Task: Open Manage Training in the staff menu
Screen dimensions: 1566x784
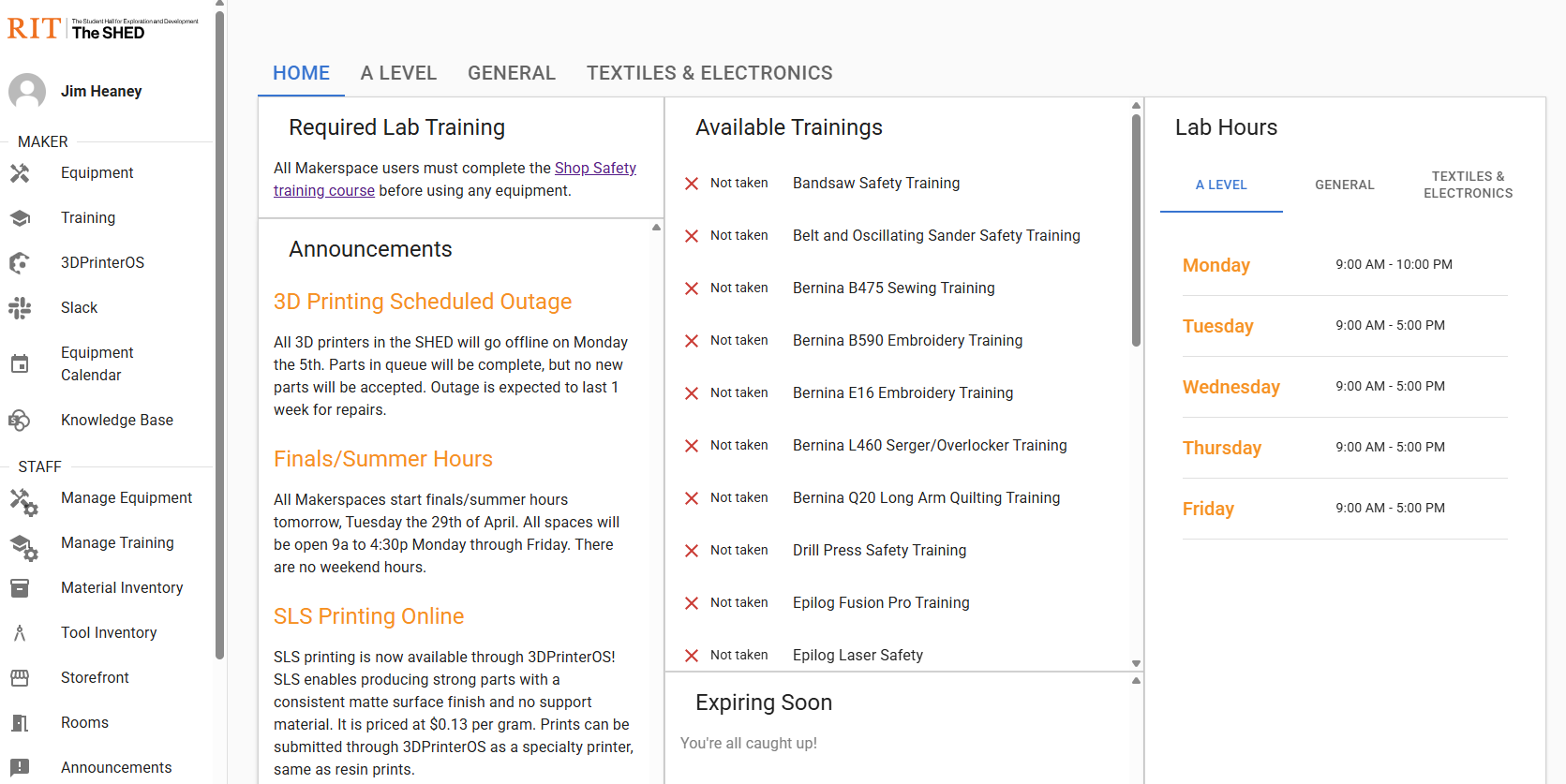Action: click(x=117, y=543)
